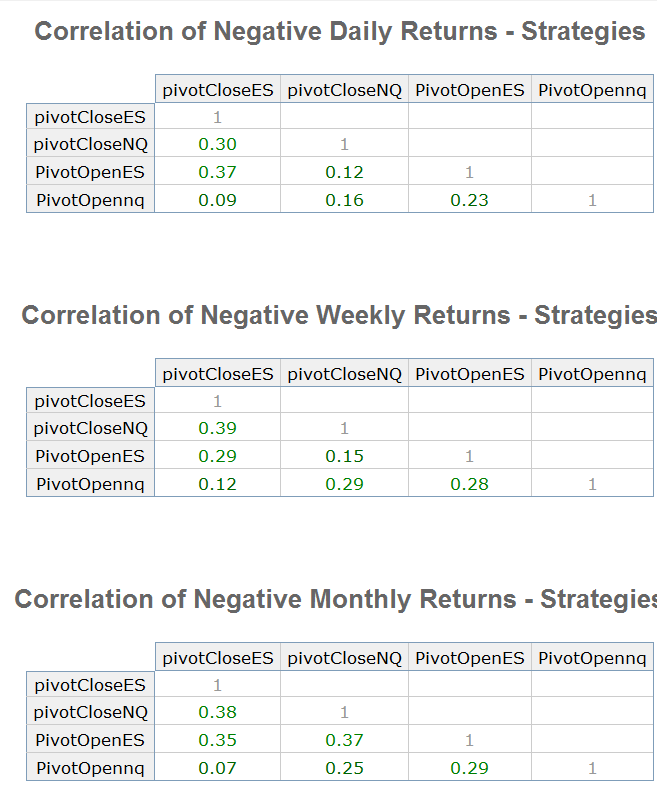The image size is (657, 793).
Task: Select the PivotOpenES row label in Monthly table
Action: (x=90, y=741)
